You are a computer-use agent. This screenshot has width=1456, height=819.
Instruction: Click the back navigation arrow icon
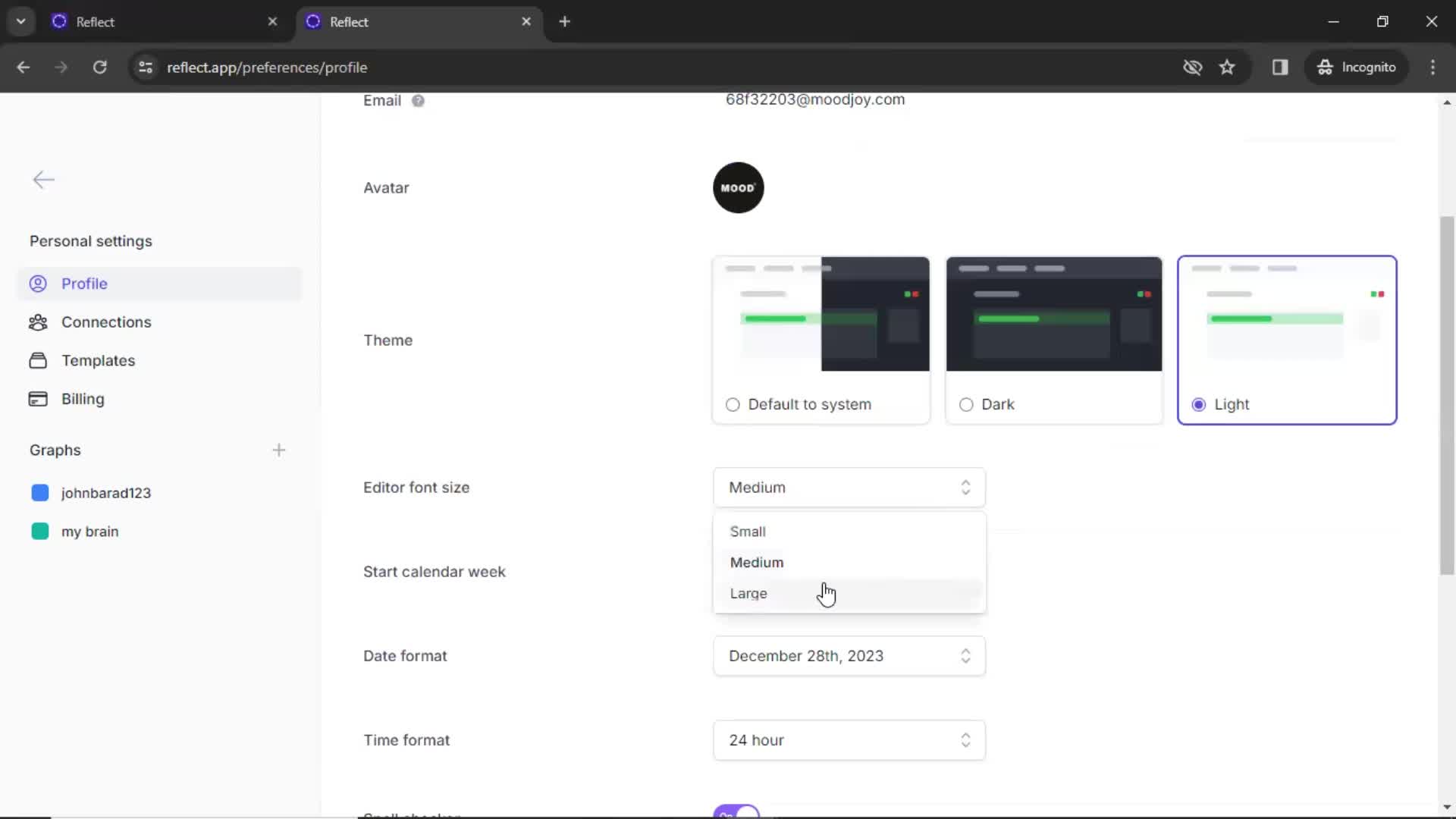point(44,179)
